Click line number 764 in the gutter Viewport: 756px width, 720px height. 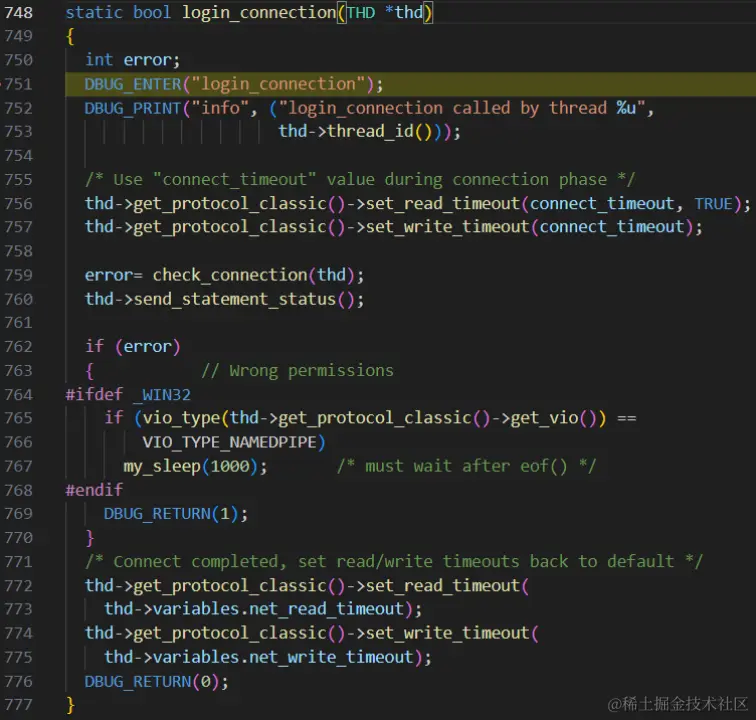(x=18, y=394)
